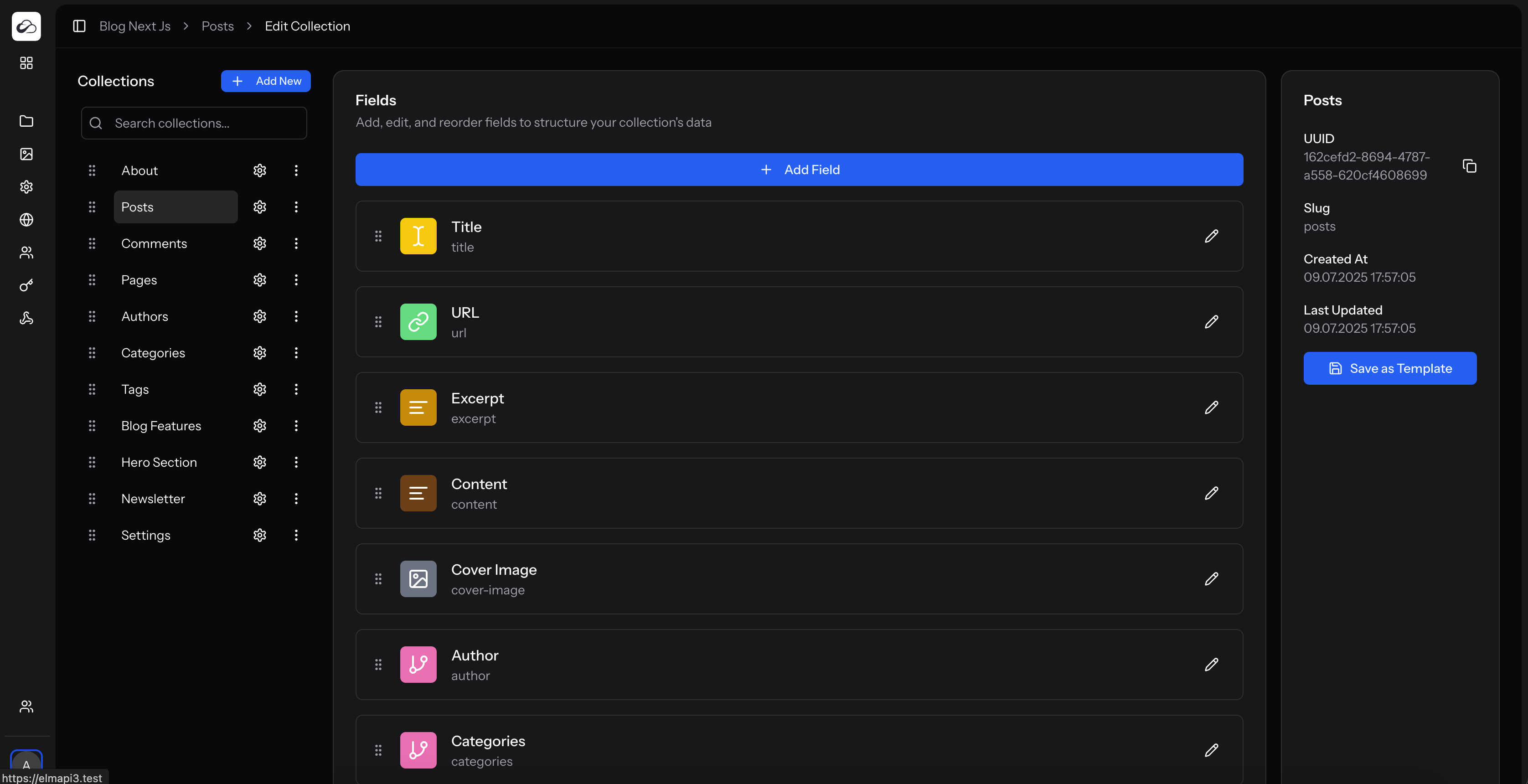This screenshot has height=784, width=1528.
Task: Click the globe icon in the left rail
Action: pos(26,219)
